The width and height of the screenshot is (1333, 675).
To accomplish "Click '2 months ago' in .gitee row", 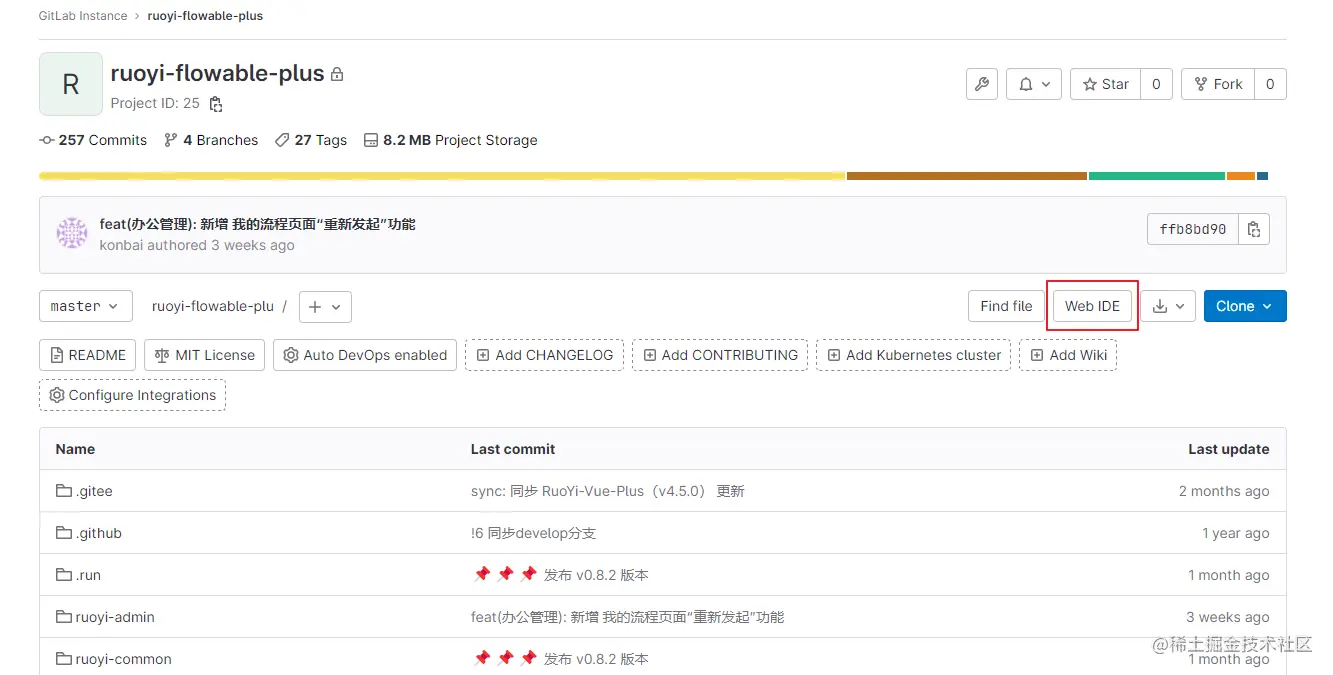I will tap(1224, 491).
